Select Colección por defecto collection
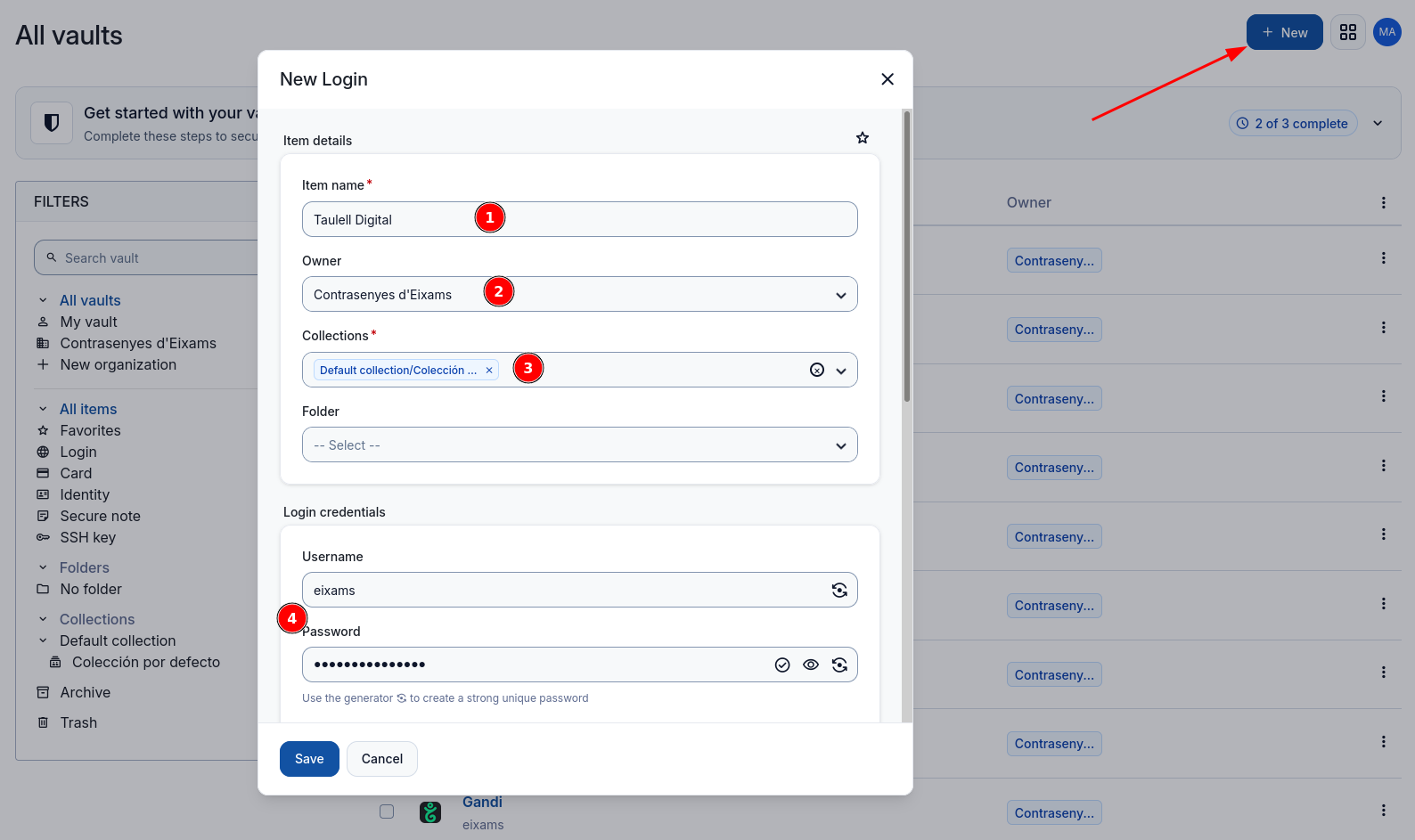This screenshot has width=1415, height=840. [x=145, y=663]
